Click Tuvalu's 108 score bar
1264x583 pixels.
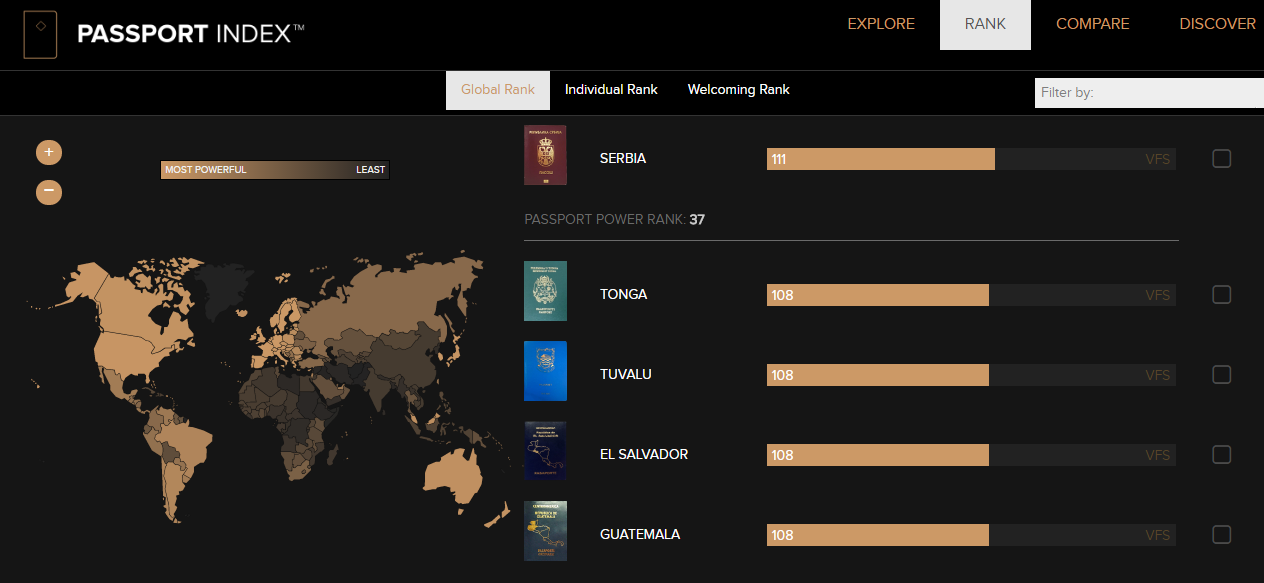[878, 375]
